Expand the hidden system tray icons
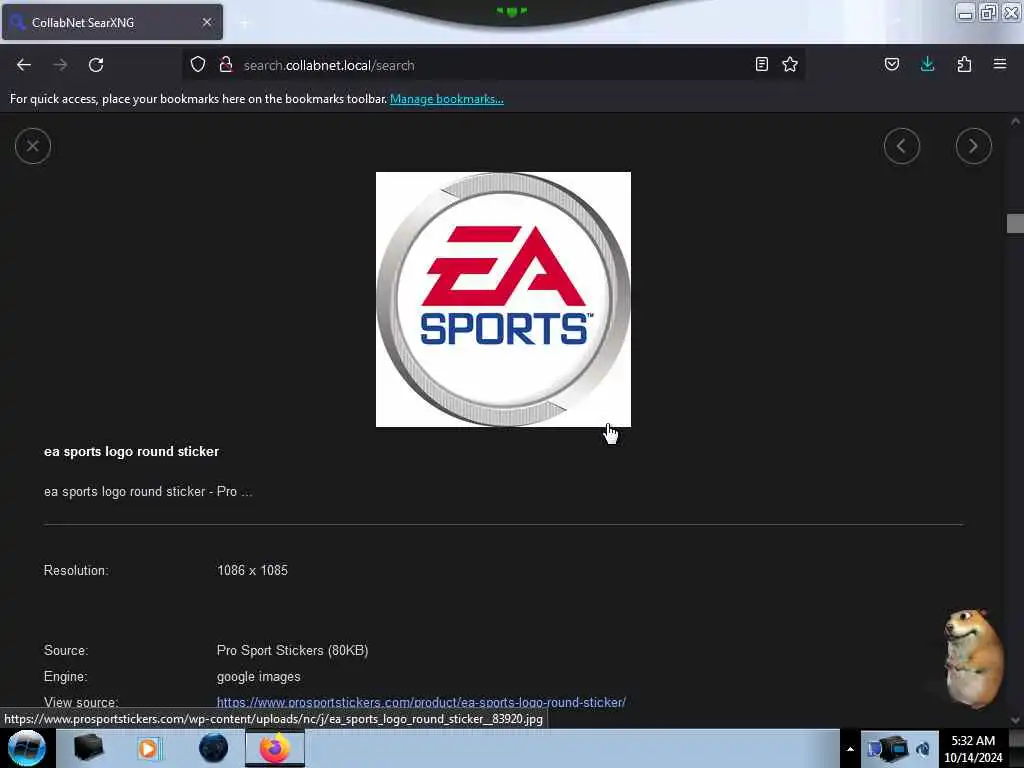The image size is (1024, 768). [850, 749]
